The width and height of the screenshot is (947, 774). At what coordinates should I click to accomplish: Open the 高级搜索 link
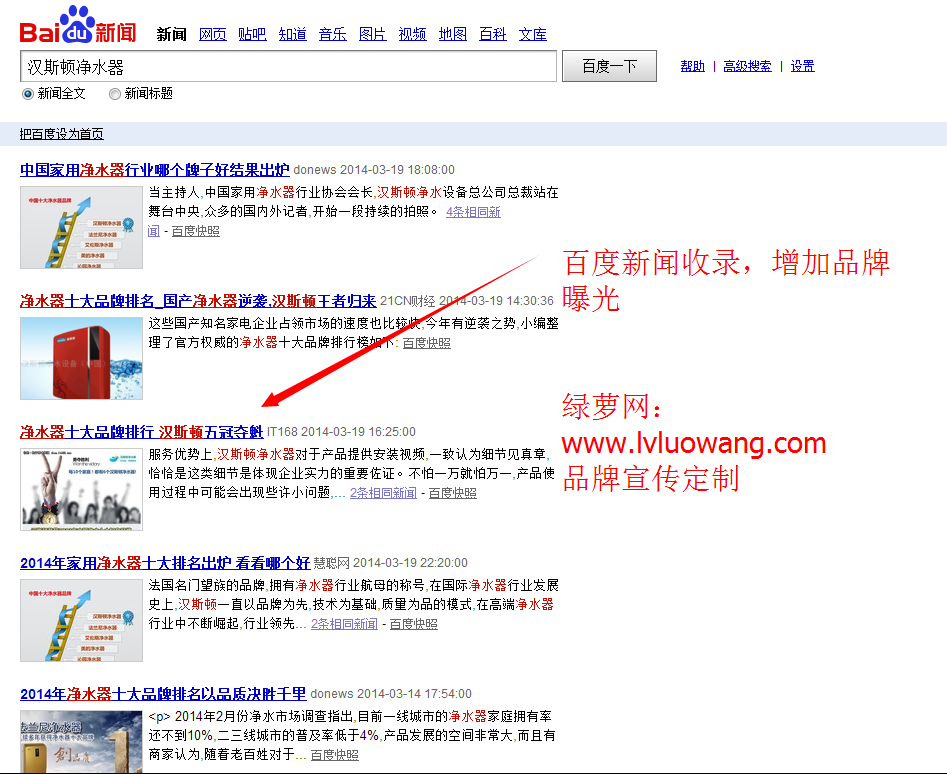pos(748,66)
